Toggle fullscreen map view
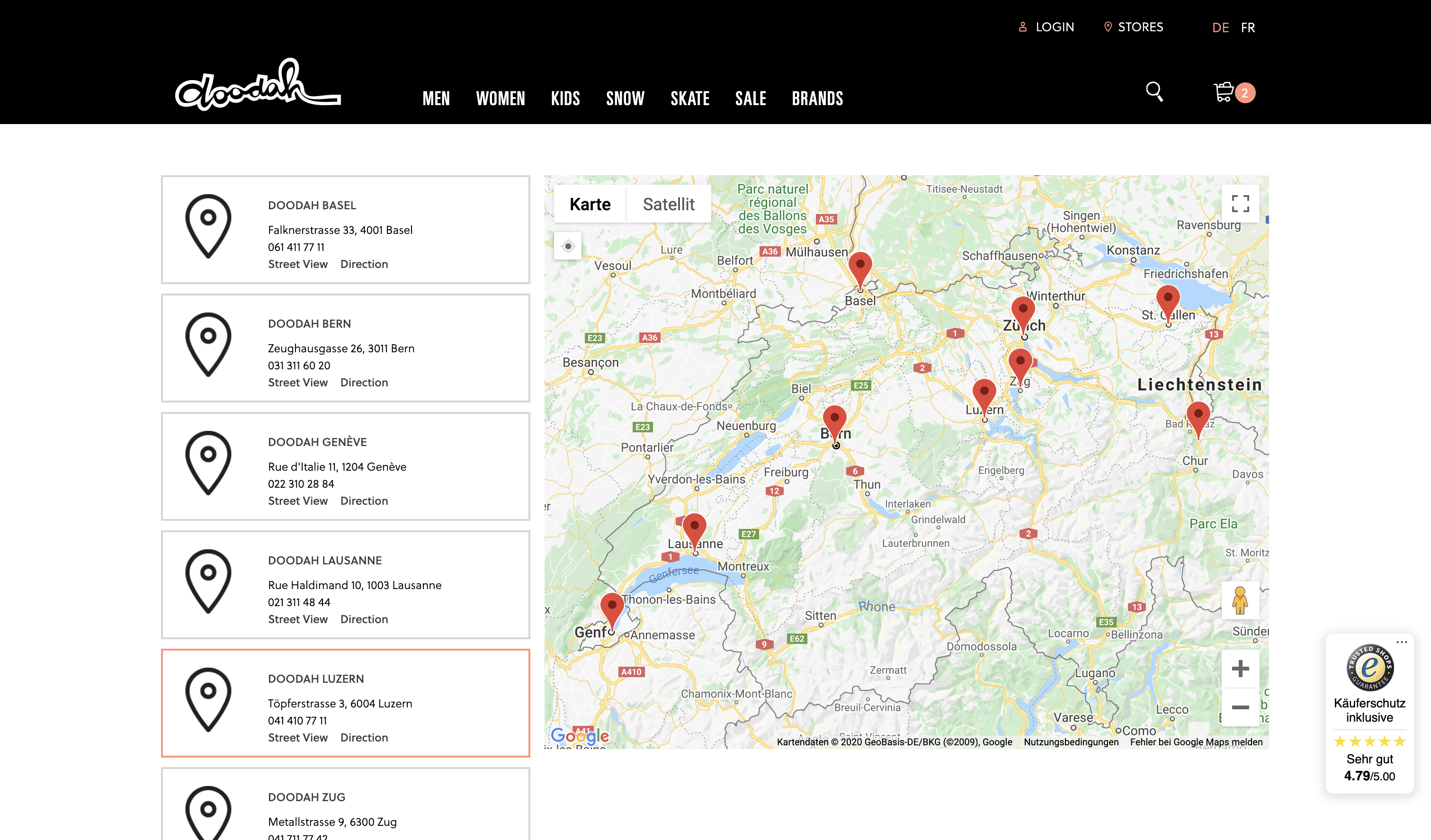Image resolution: width=1431 pixels, height=840 pixels. 1240,203
